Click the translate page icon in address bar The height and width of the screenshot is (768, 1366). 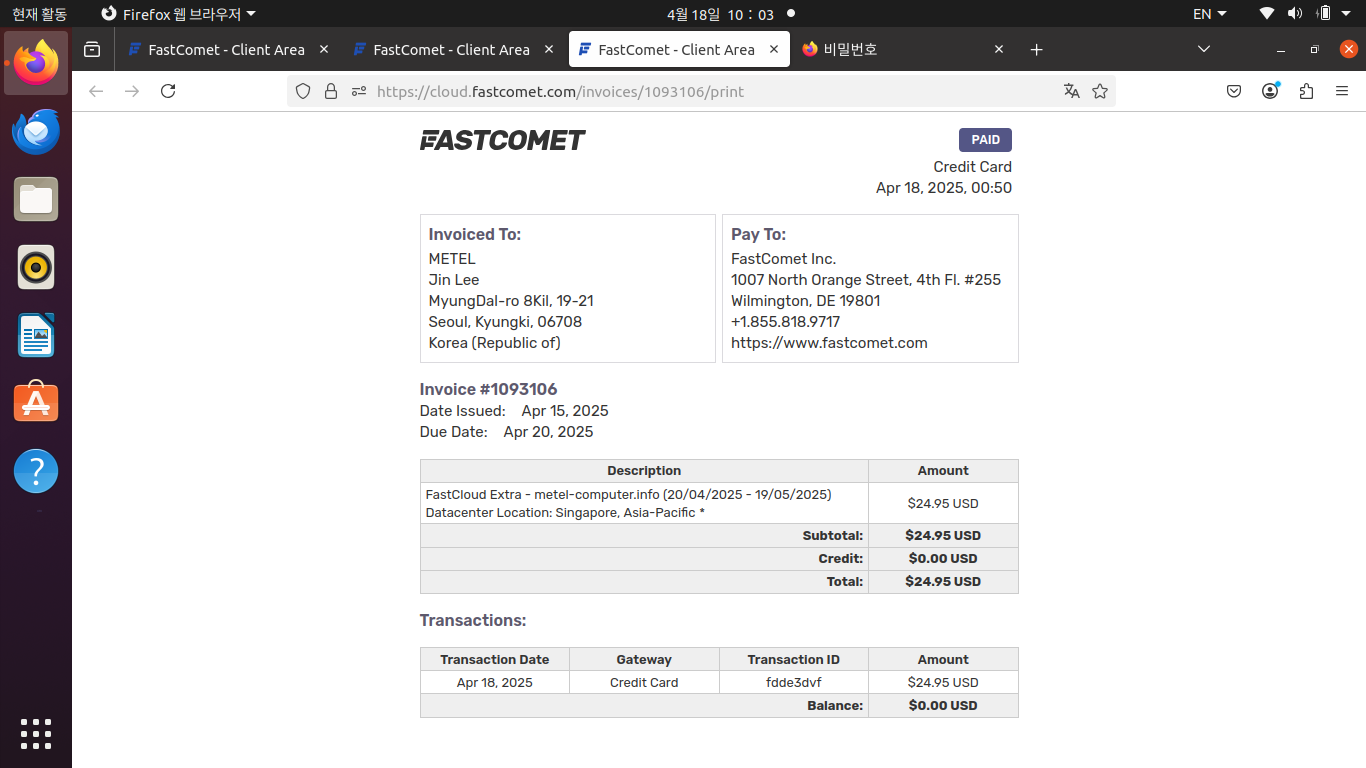click(1072, 91)
